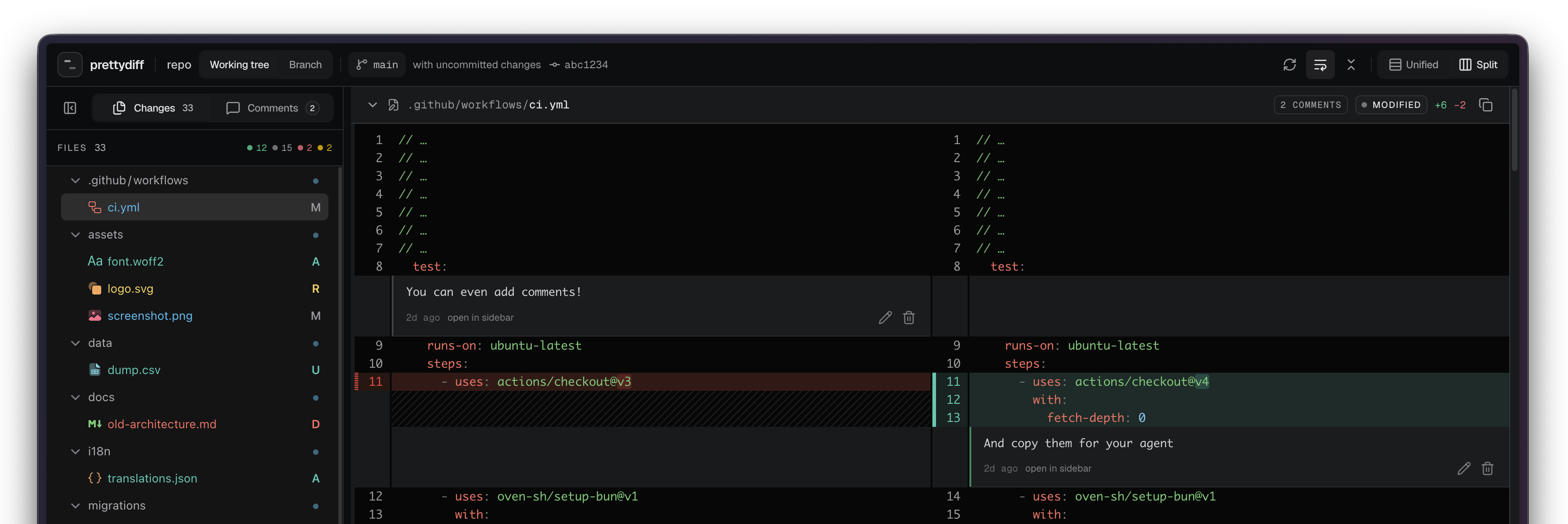
Task: Click the repo label
Action: 179,65
